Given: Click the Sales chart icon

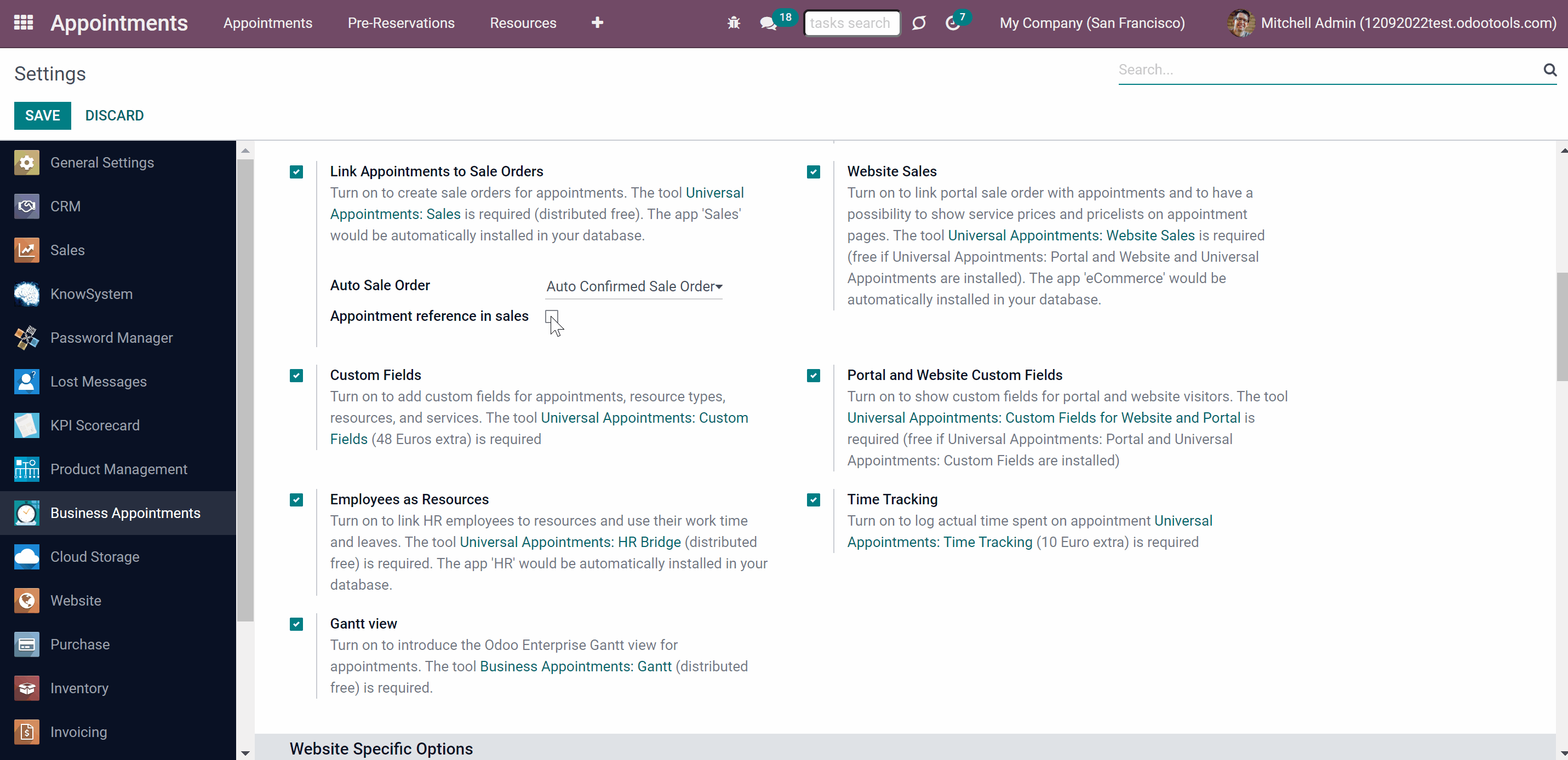Looking at the screenshot, I should [27, 250].
